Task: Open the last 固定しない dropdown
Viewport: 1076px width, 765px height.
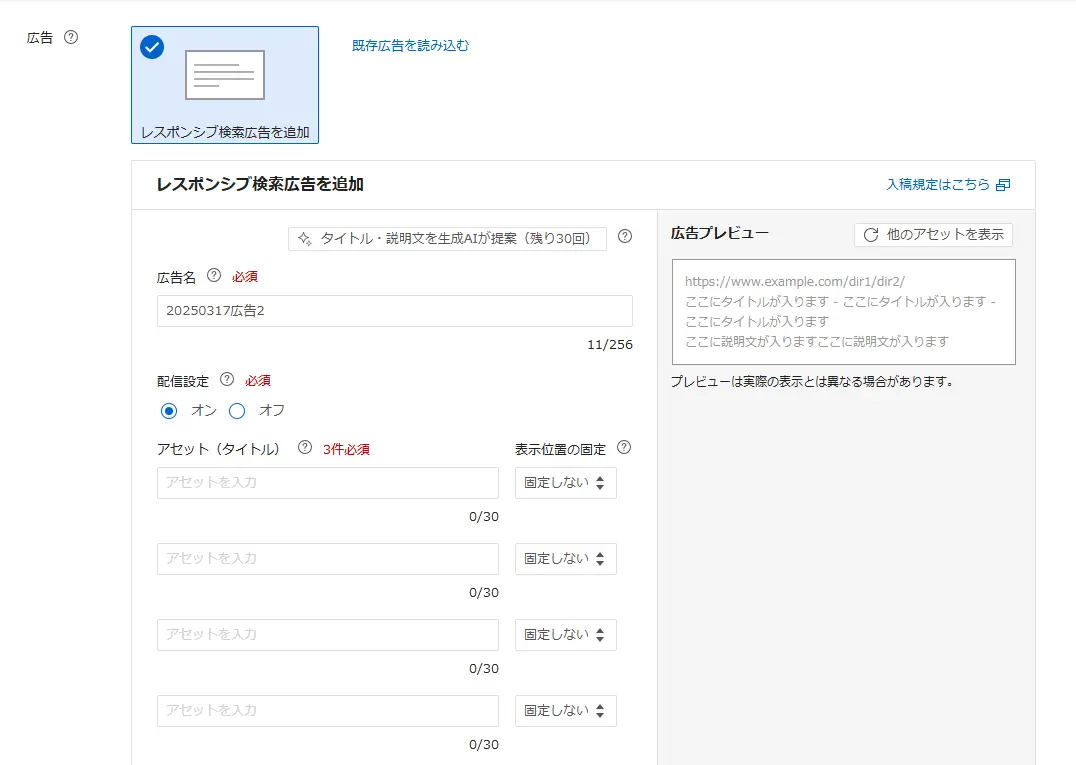Action: [566, 711]
